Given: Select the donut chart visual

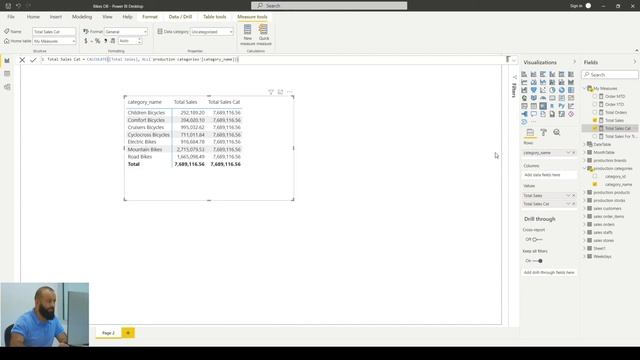Looking at the screenshot, I should click(x=562, y=90).
